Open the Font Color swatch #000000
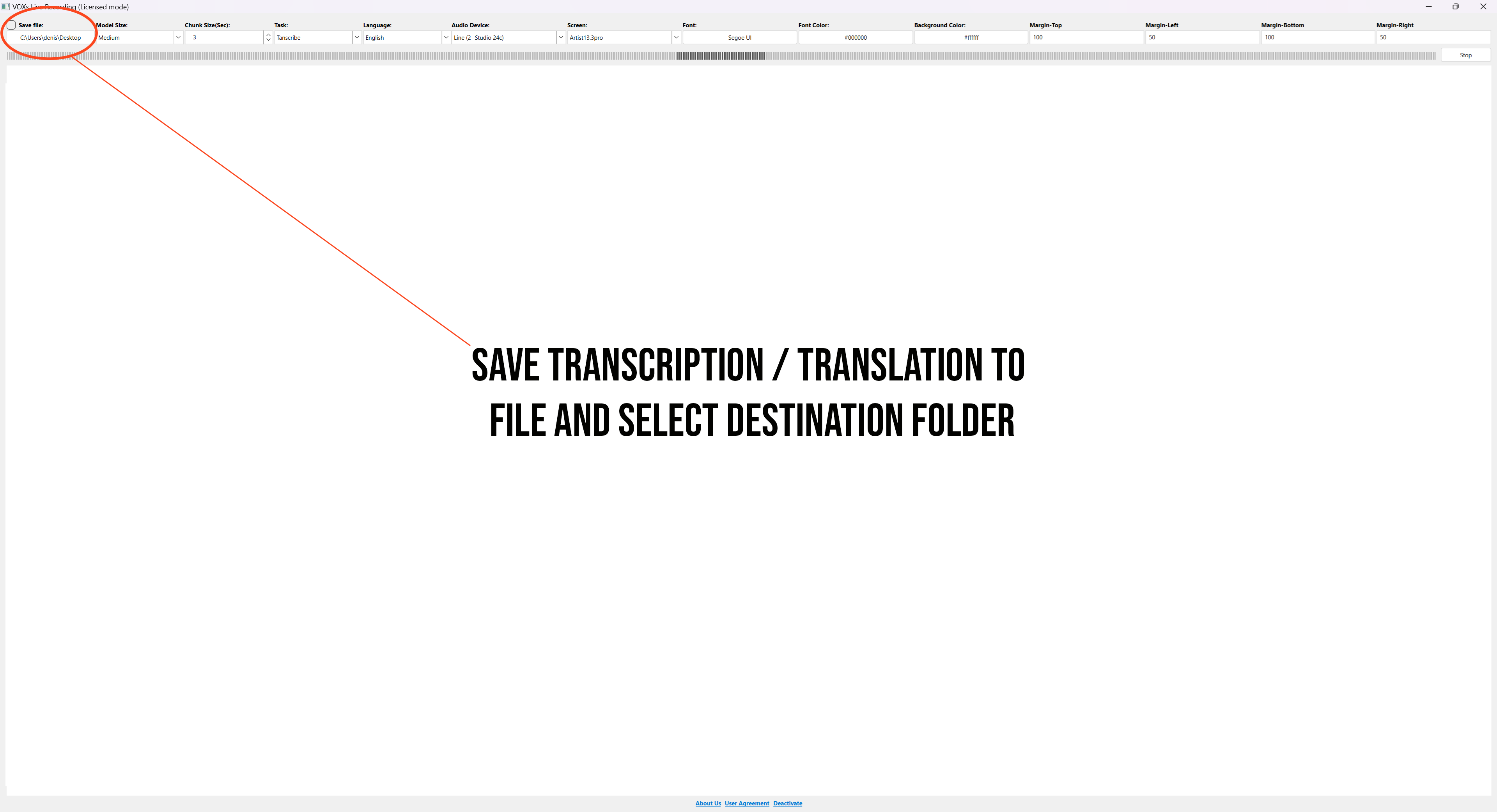1497x812 pixels. (x=855, y=37)
